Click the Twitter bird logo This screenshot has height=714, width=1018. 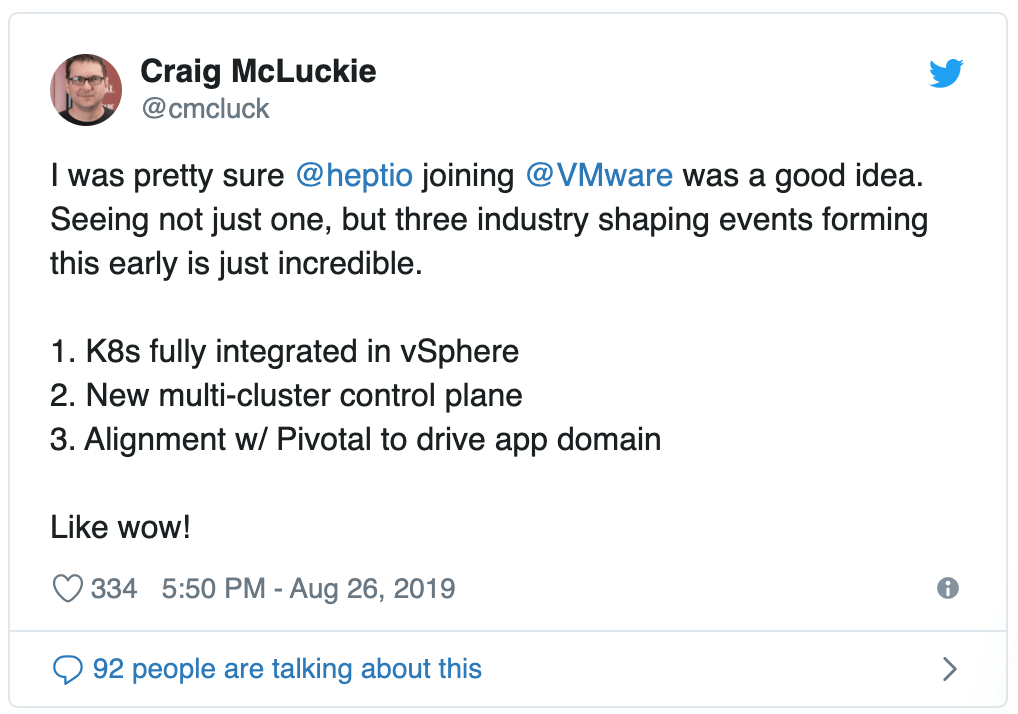(946, 73)
